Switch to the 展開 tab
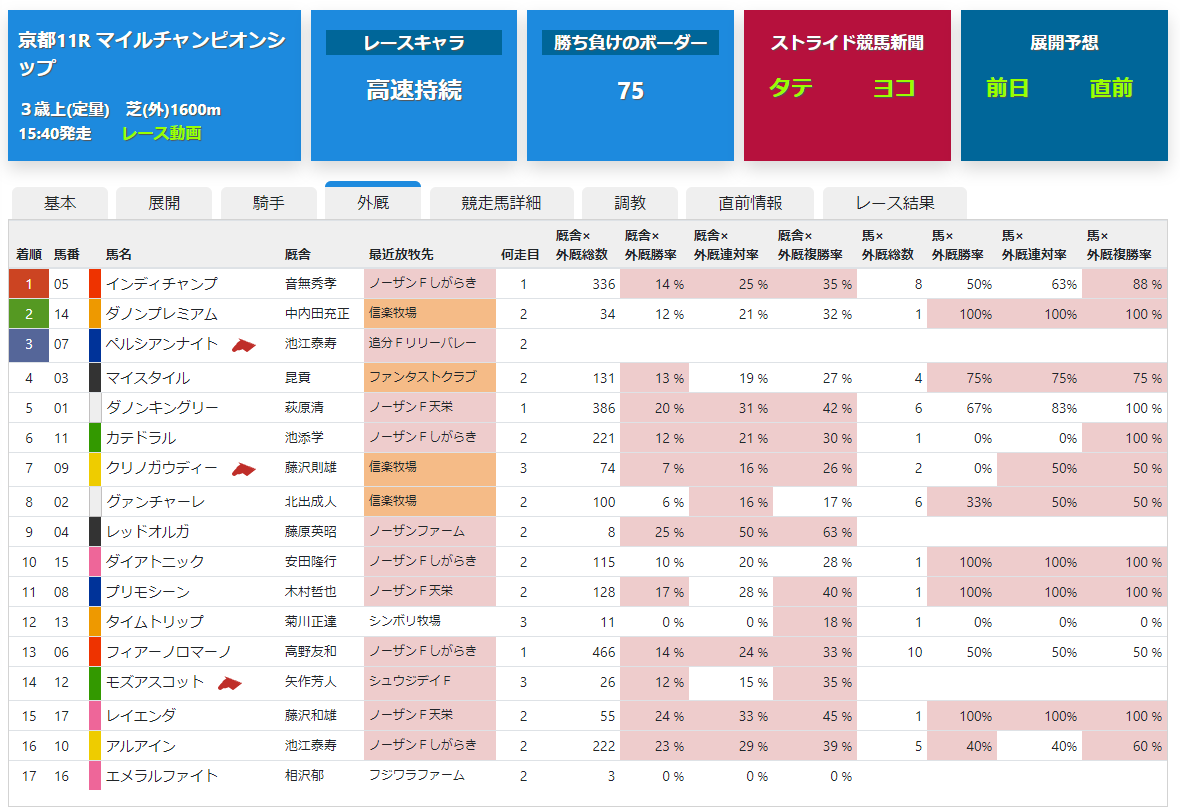This screenshot has height=812, width=1180. pos(164,203)
